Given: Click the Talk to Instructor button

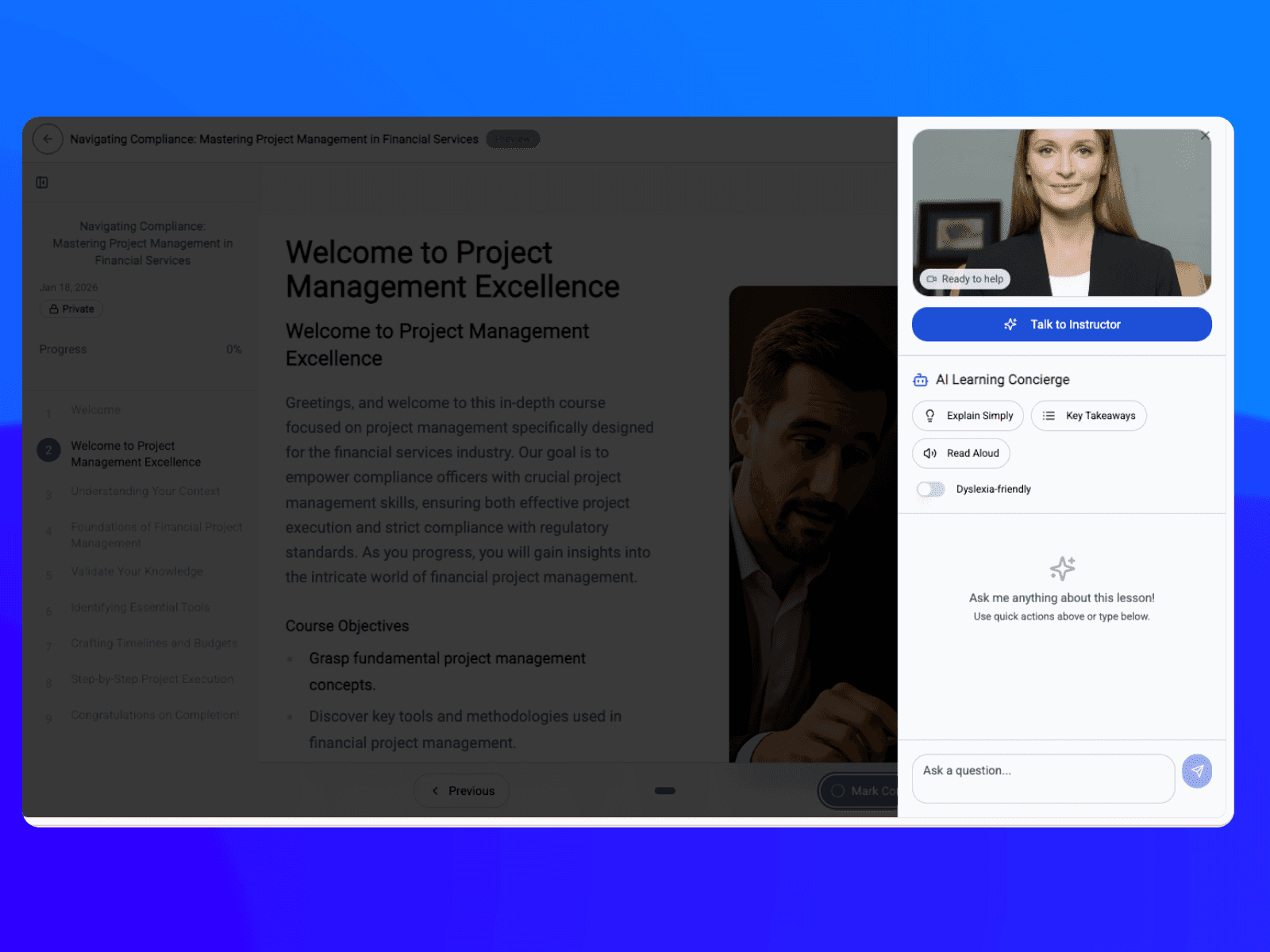Looking at the screenshot, I should coord(1061,324).
